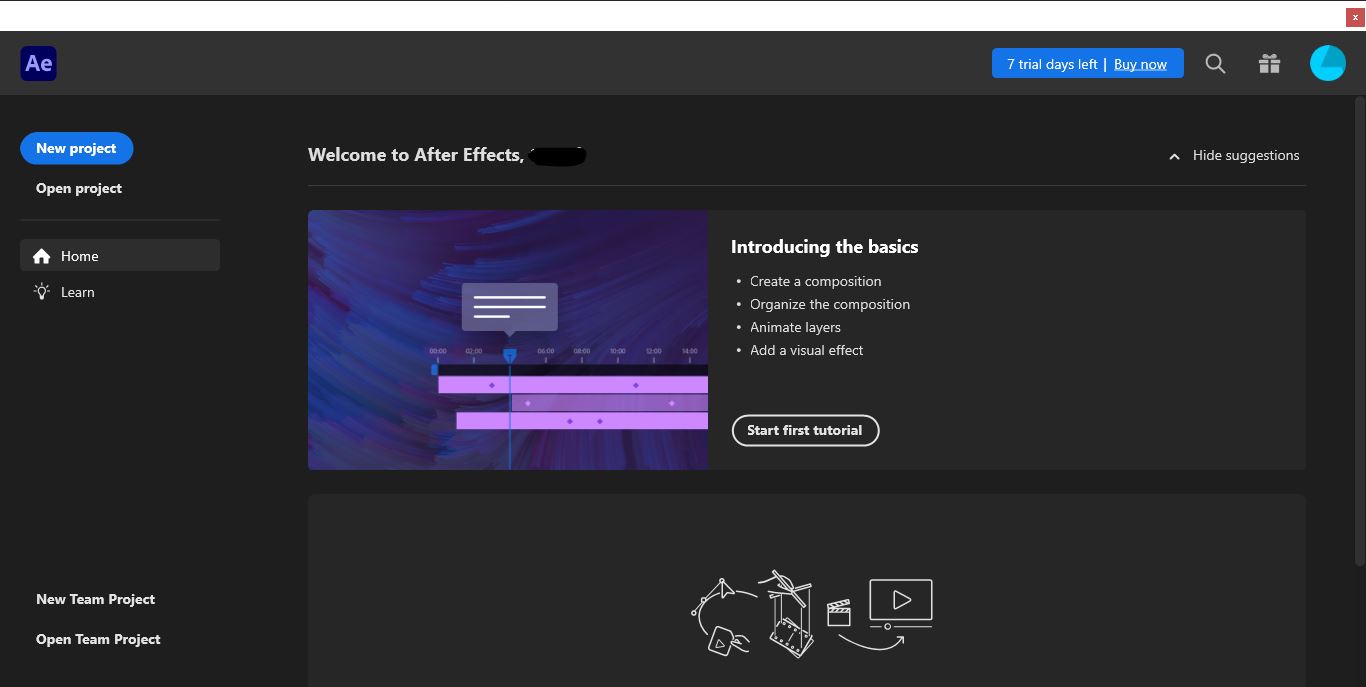Click the Home house icon in sidebar
This screenshot has height=687, width=1366.
[x=42, y=256]
